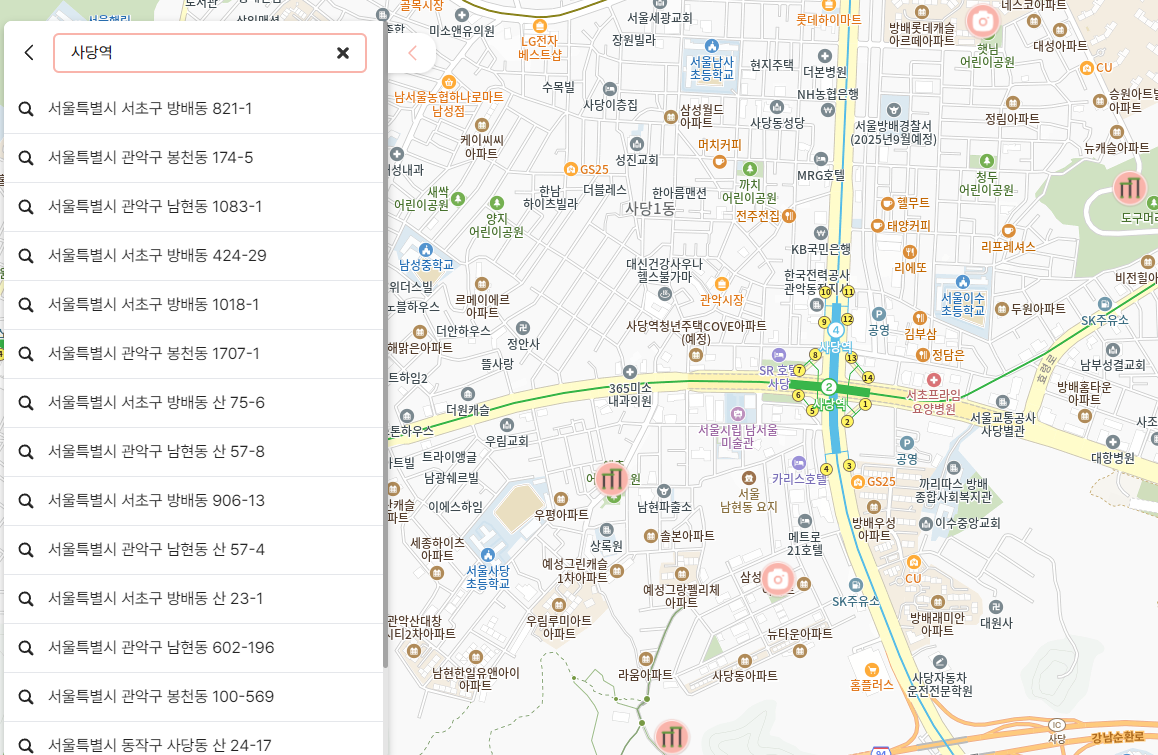Select result 서울특별시 관악구 남현동 1083-1
The image size is (1158, 755).
click(x=194, y=207)
